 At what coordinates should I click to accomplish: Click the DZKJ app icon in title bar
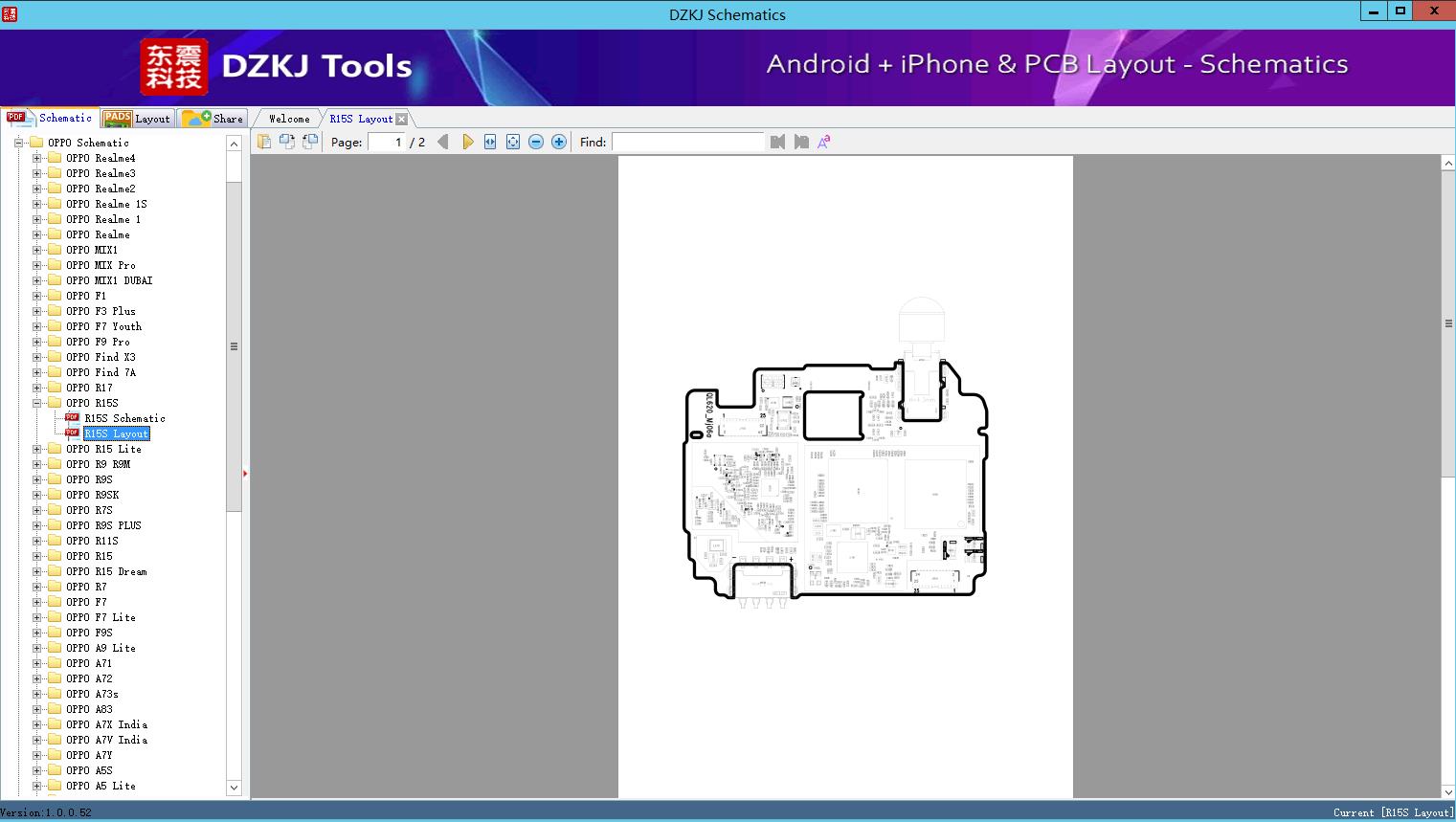[10, 13]
